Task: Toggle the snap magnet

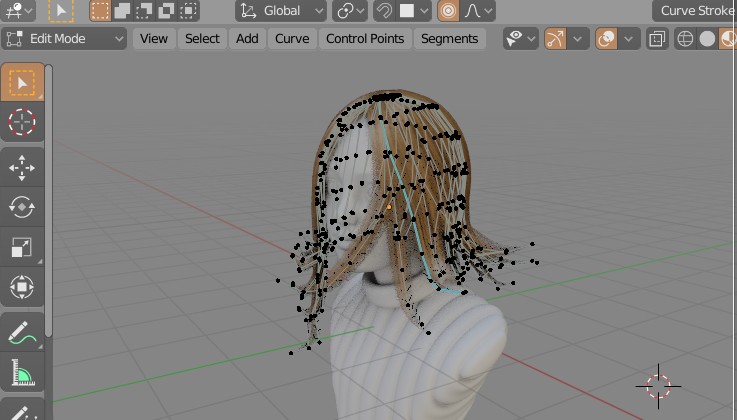Action: (384, 10)
